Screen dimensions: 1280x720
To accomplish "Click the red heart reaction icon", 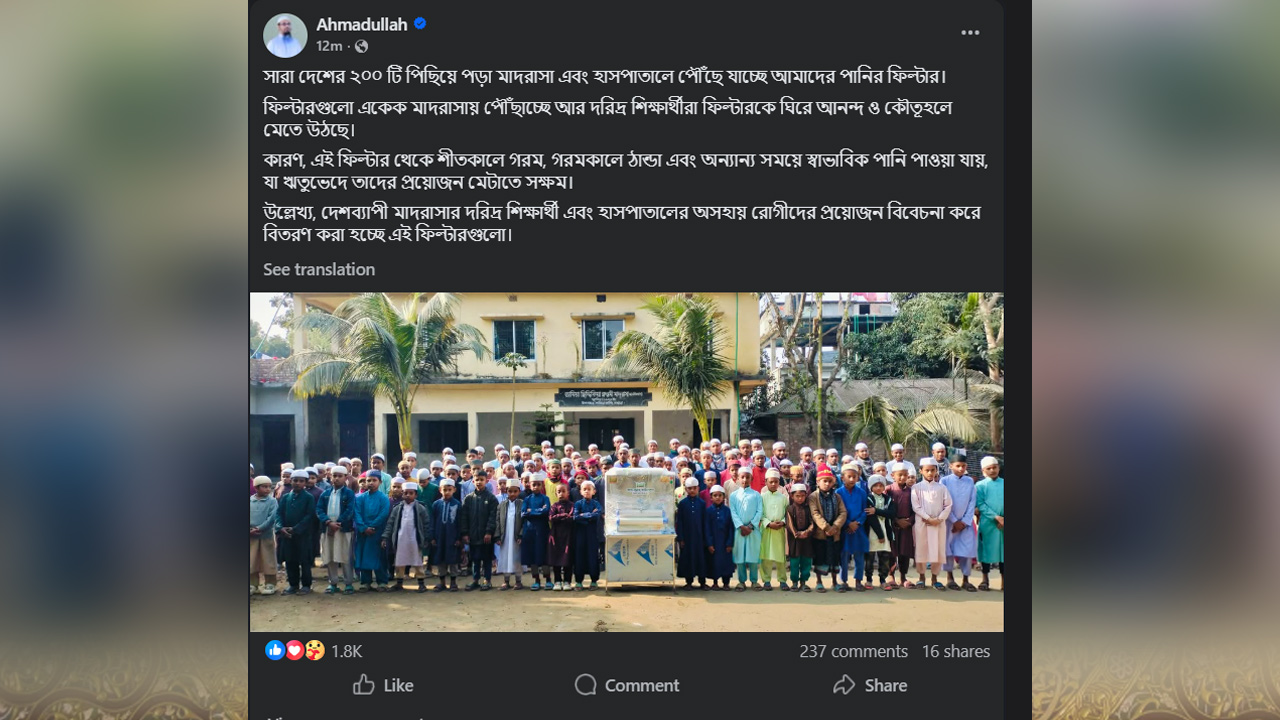I will click(294, 650).
